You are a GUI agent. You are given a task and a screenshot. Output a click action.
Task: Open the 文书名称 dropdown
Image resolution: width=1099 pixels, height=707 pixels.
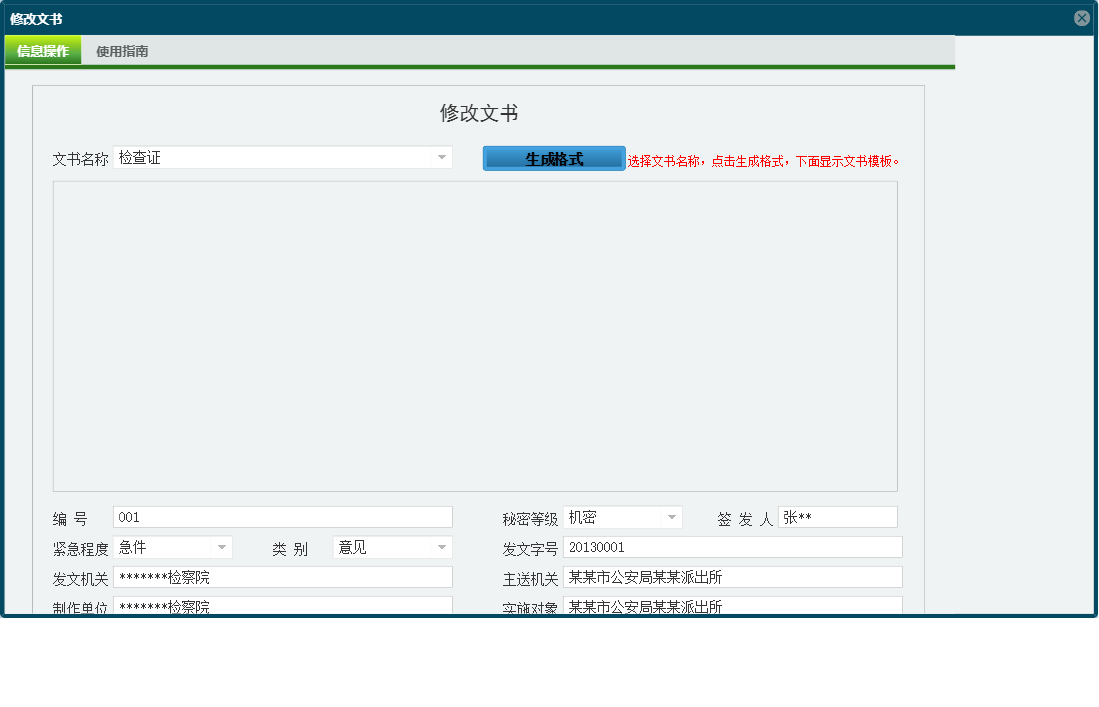click(442, 157)
